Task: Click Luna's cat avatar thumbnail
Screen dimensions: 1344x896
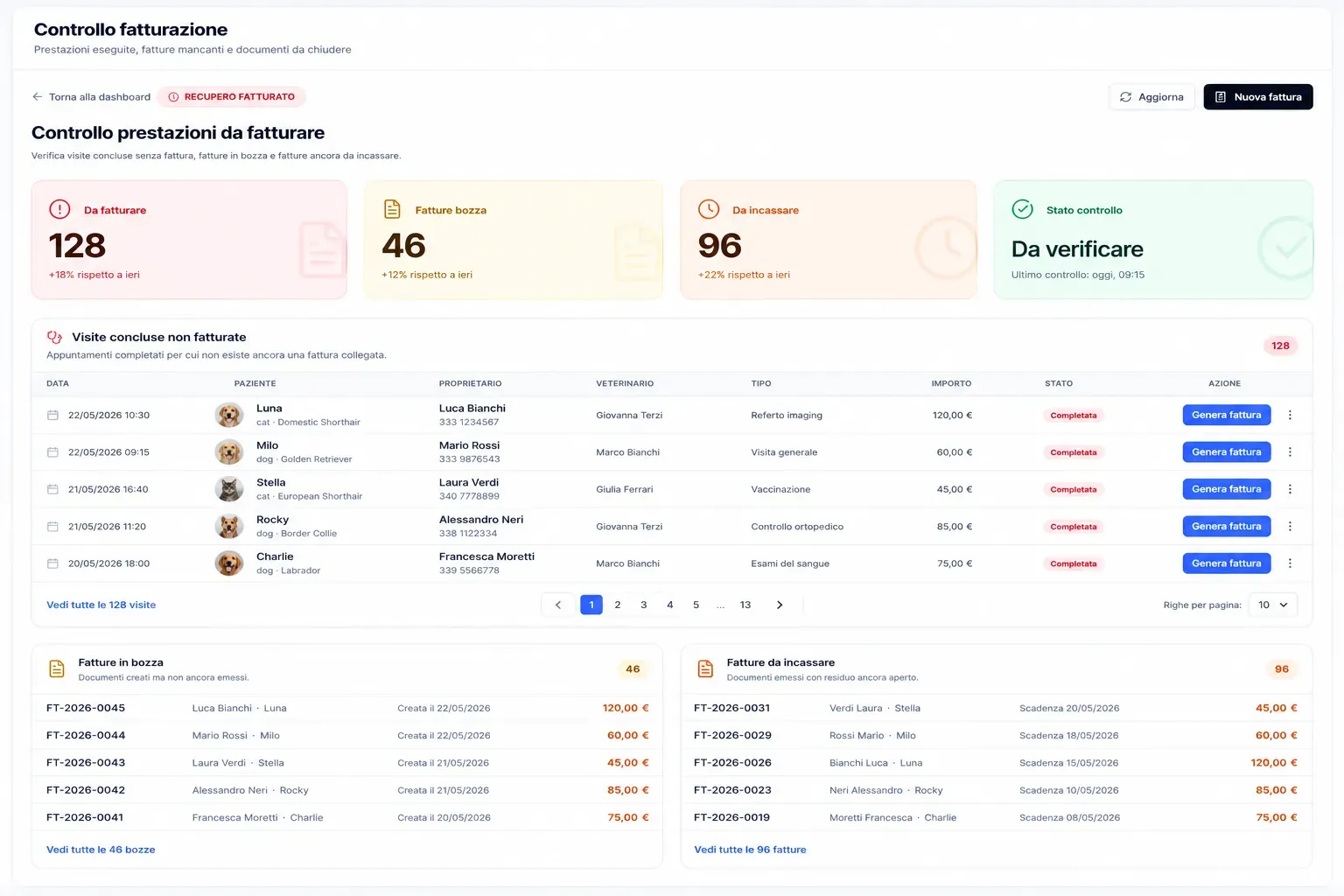Action: click(229, 415)
